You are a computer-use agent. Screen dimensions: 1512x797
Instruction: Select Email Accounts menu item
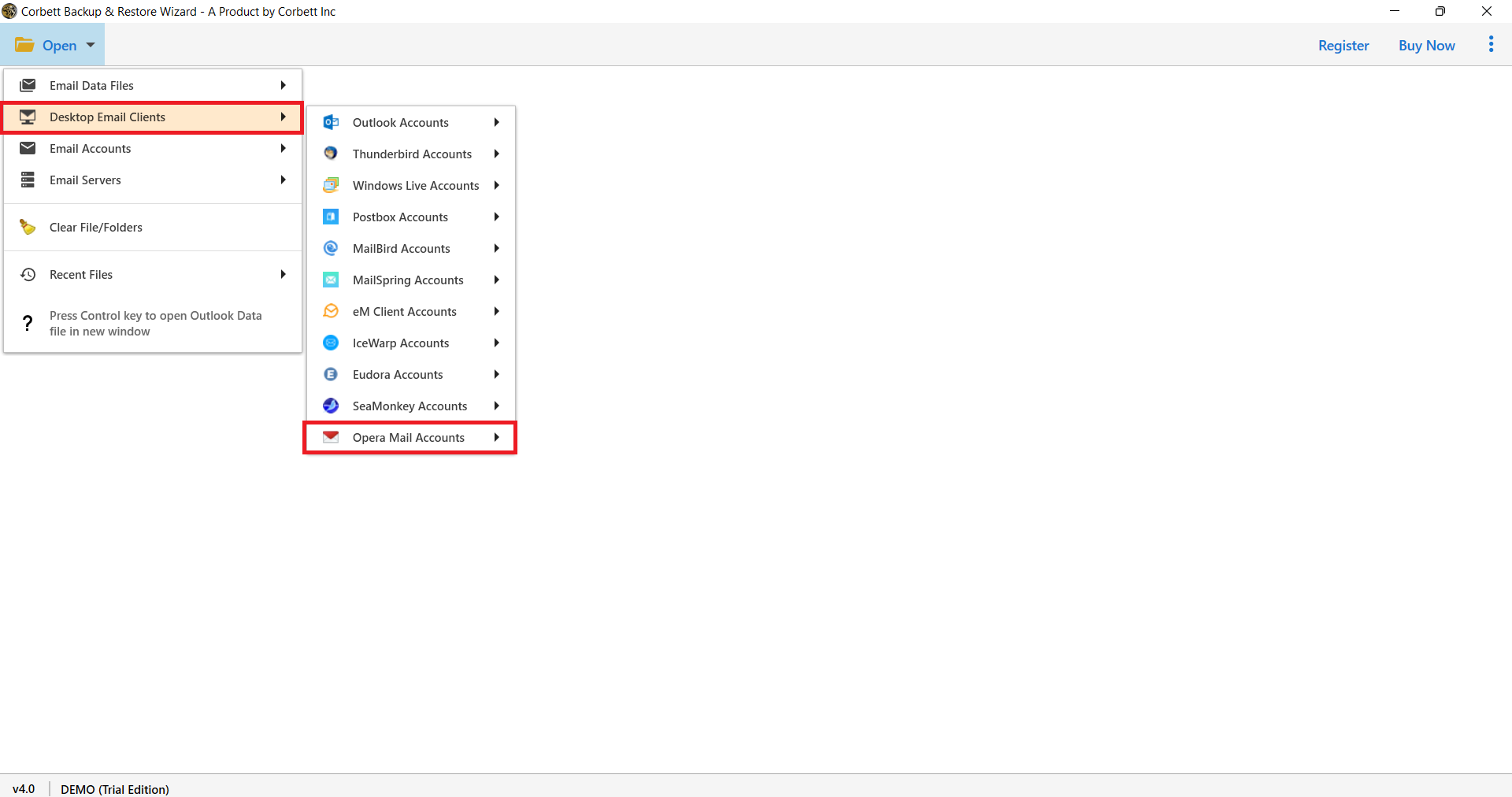pos(153,148)
